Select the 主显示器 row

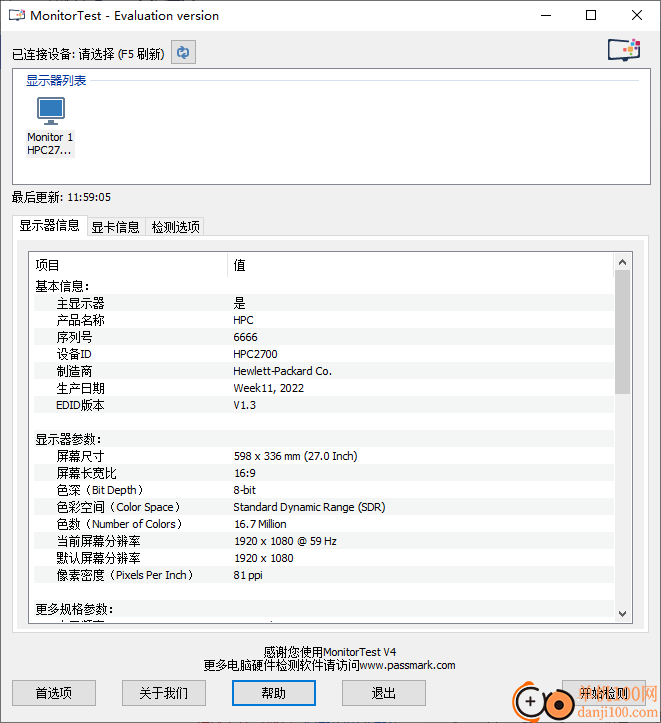pos(324,303)
